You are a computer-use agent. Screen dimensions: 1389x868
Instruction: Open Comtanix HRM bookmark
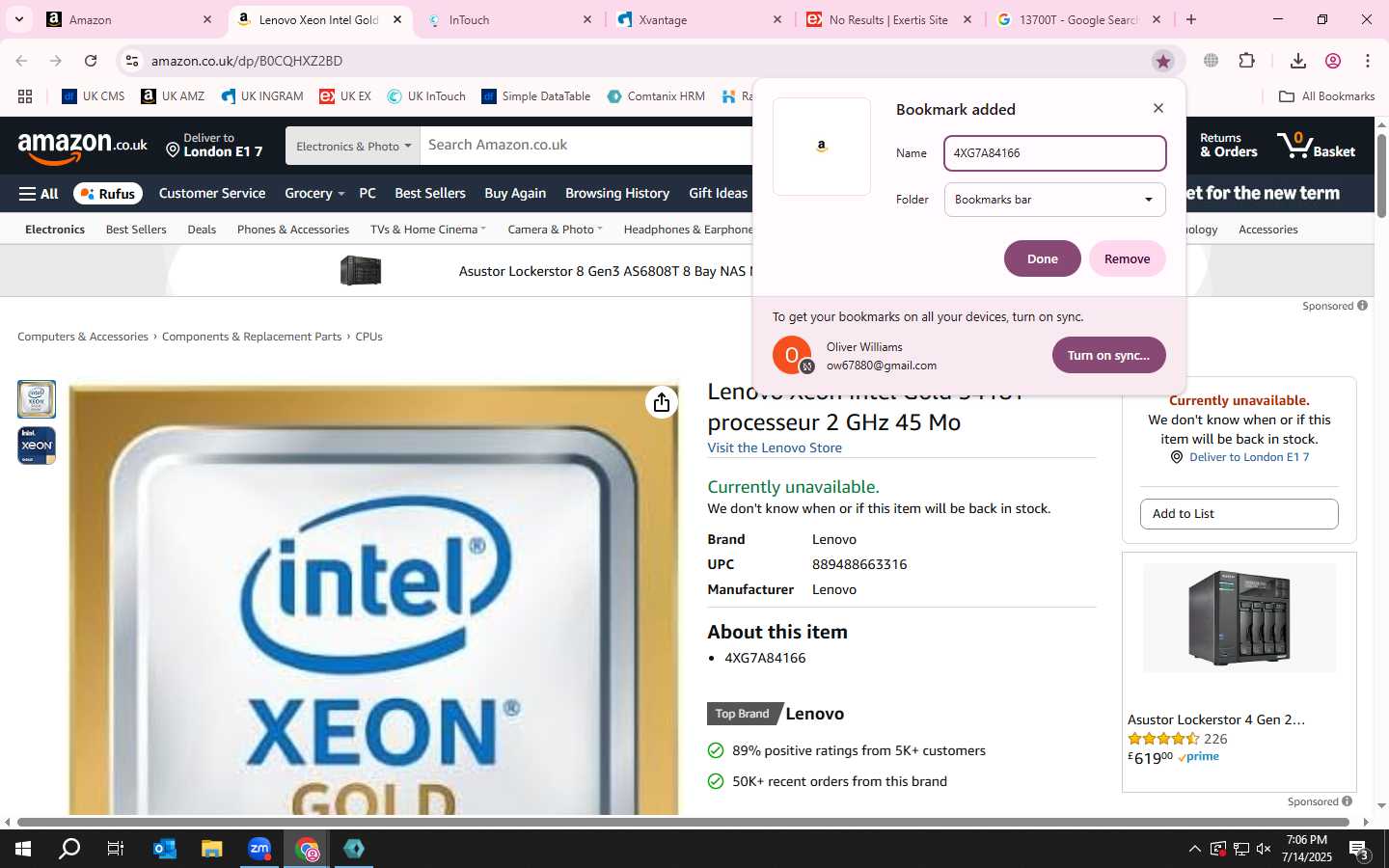click(x=656, y=96)
